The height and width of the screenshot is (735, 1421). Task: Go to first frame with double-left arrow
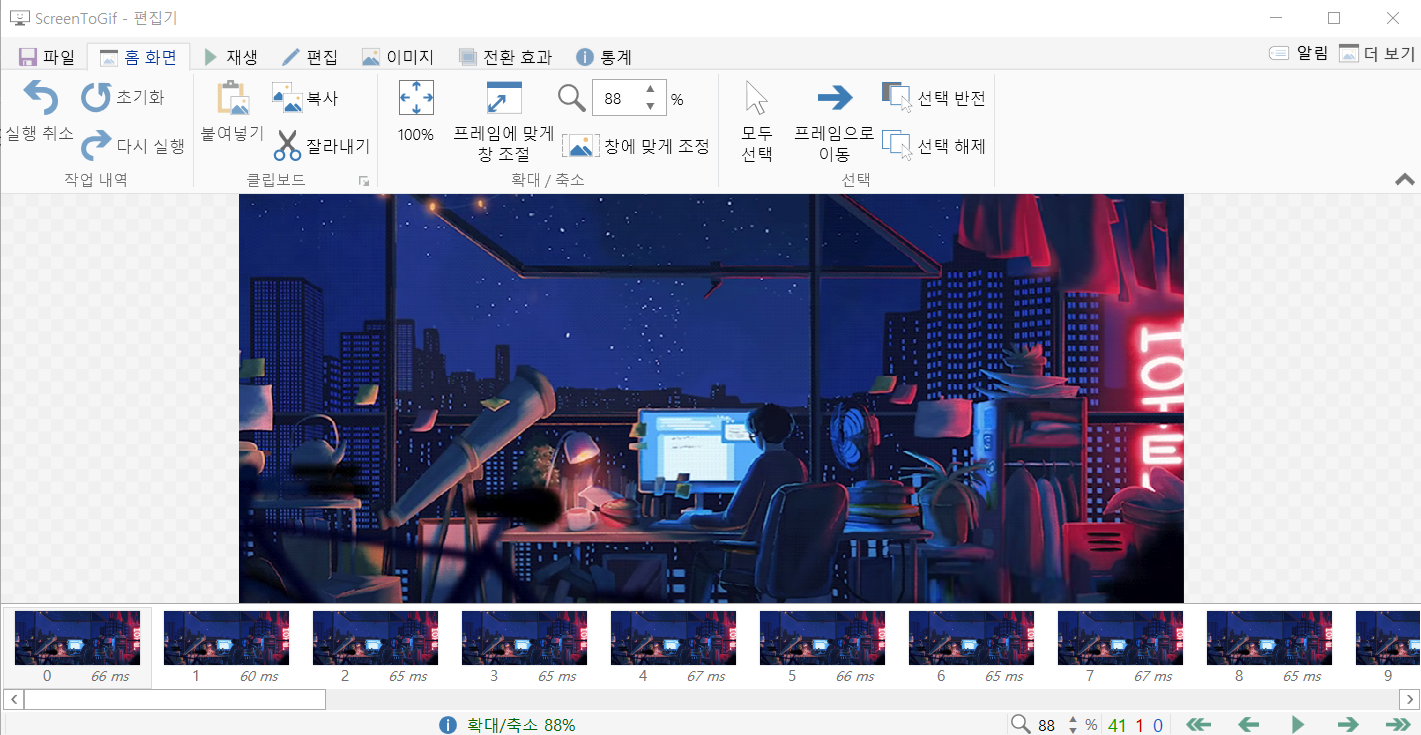pos(1198,725)
